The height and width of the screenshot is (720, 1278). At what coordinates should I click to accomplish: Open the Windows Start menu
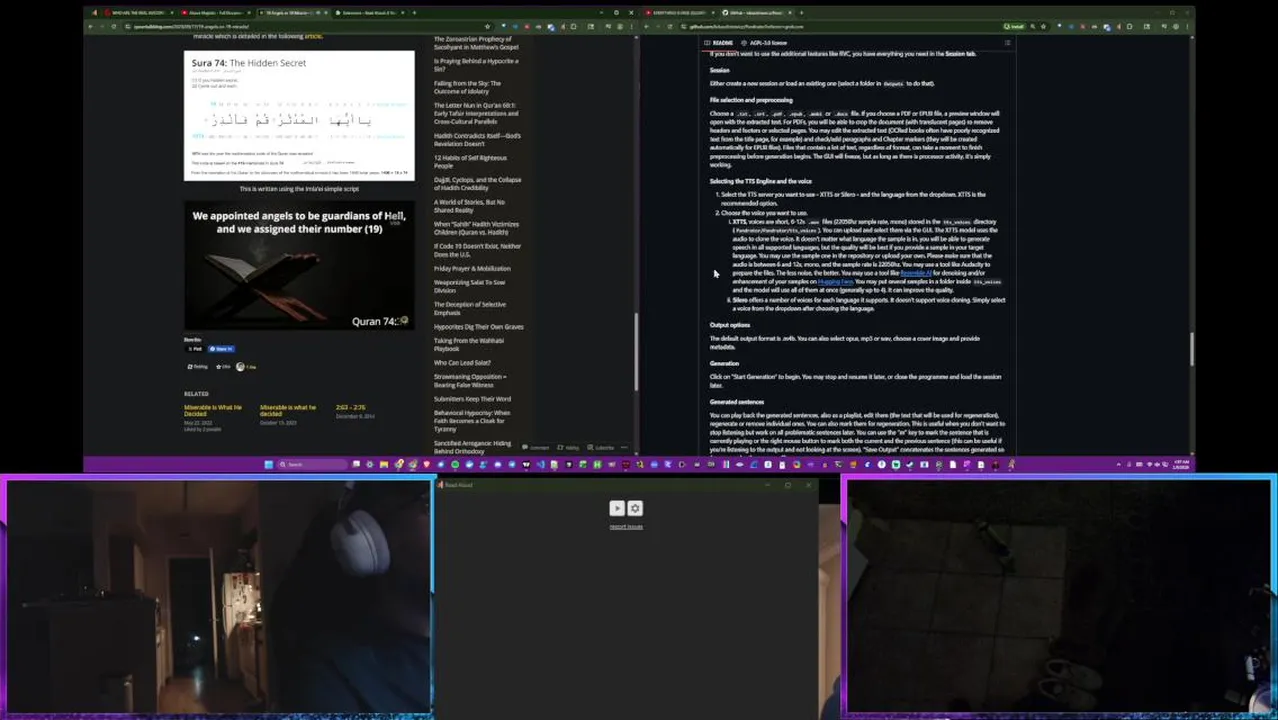pos(268,464)
